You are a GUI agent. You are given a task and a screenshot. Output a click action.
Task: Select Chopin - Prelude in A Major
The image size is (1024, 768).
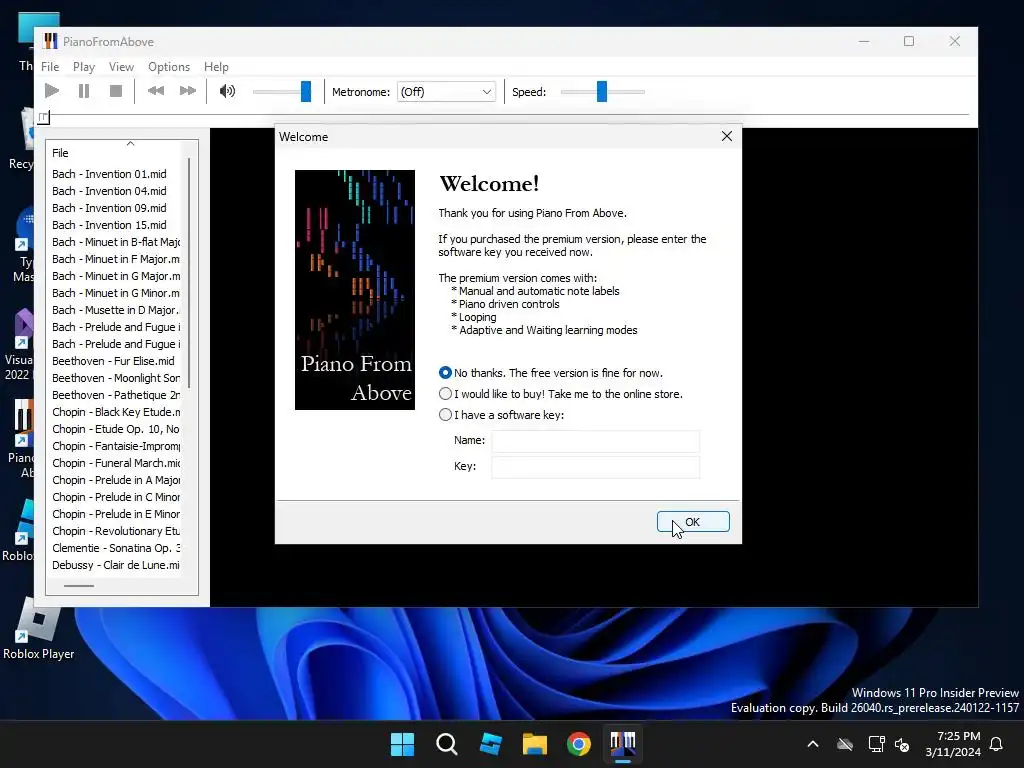(116, 479)
